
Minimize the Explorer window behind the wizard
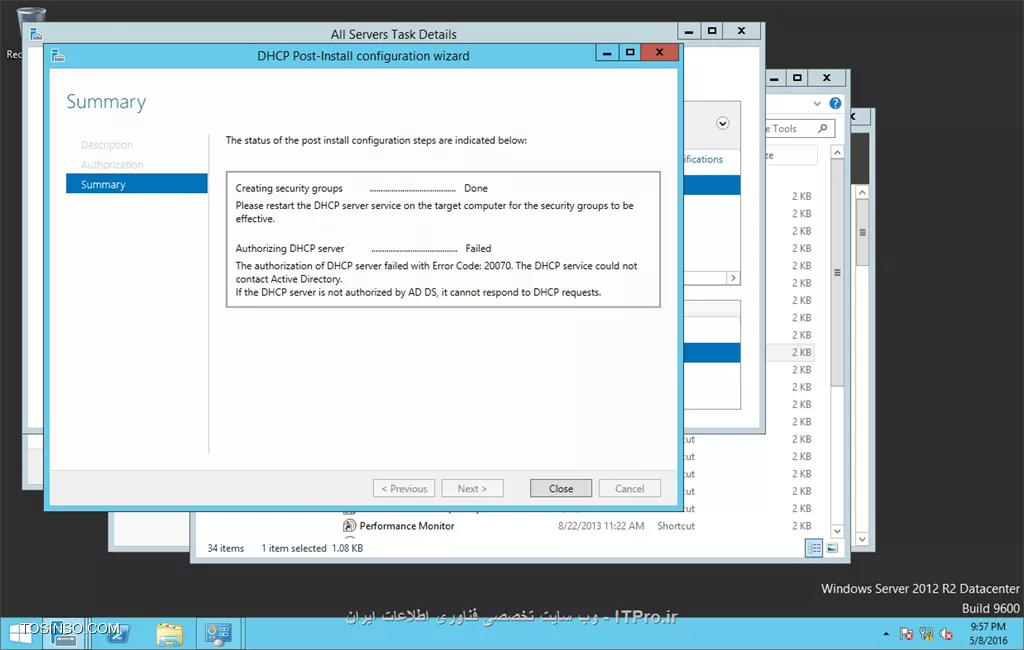click(x=774, y=78)
